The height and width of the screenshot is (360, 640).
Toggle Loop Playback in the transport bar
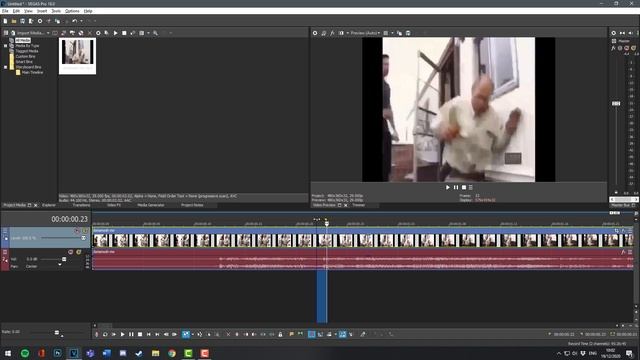coord(105,334)
